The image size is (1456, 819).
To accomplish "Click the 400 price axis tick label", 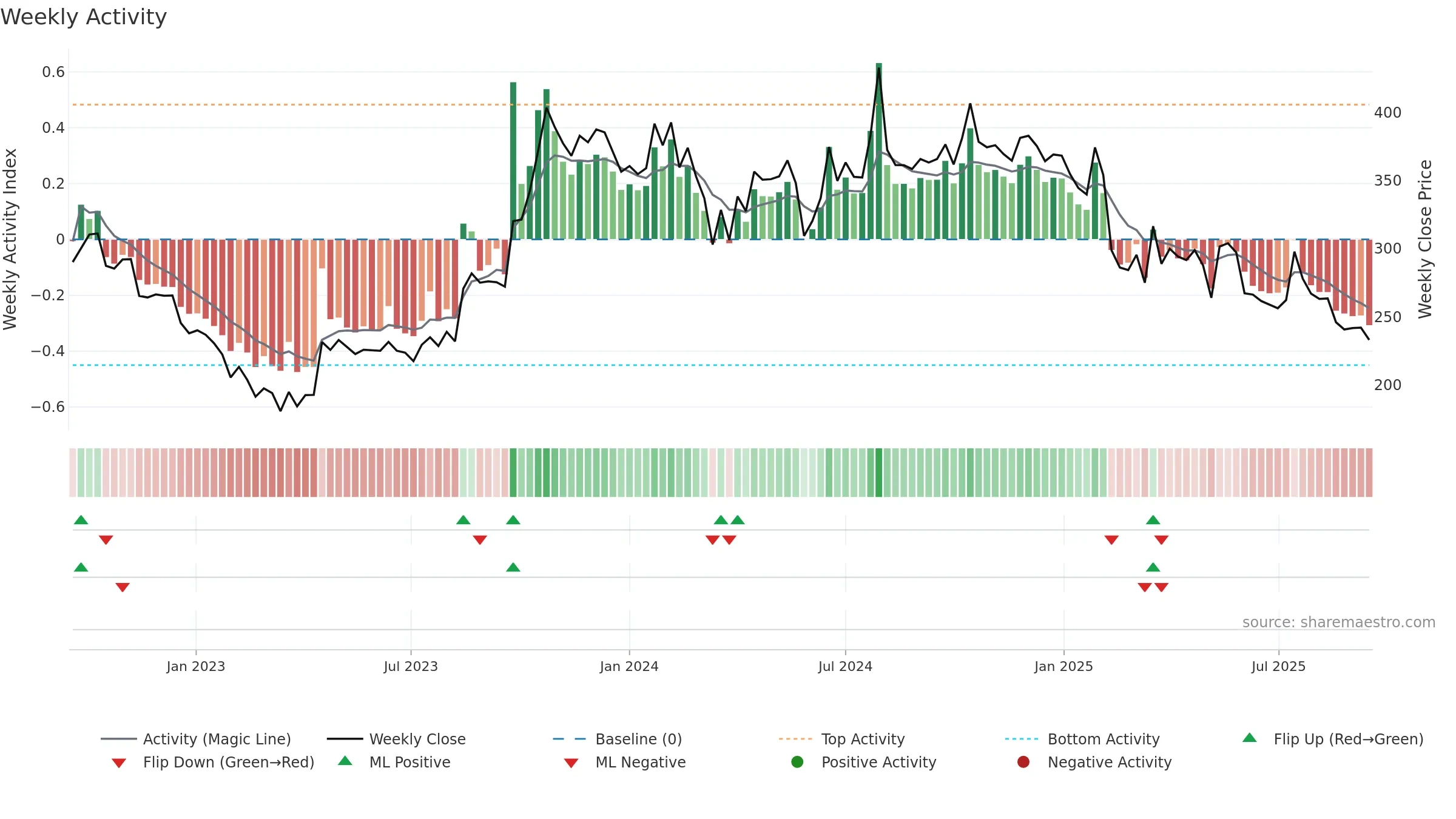I will coord(1387,113).
